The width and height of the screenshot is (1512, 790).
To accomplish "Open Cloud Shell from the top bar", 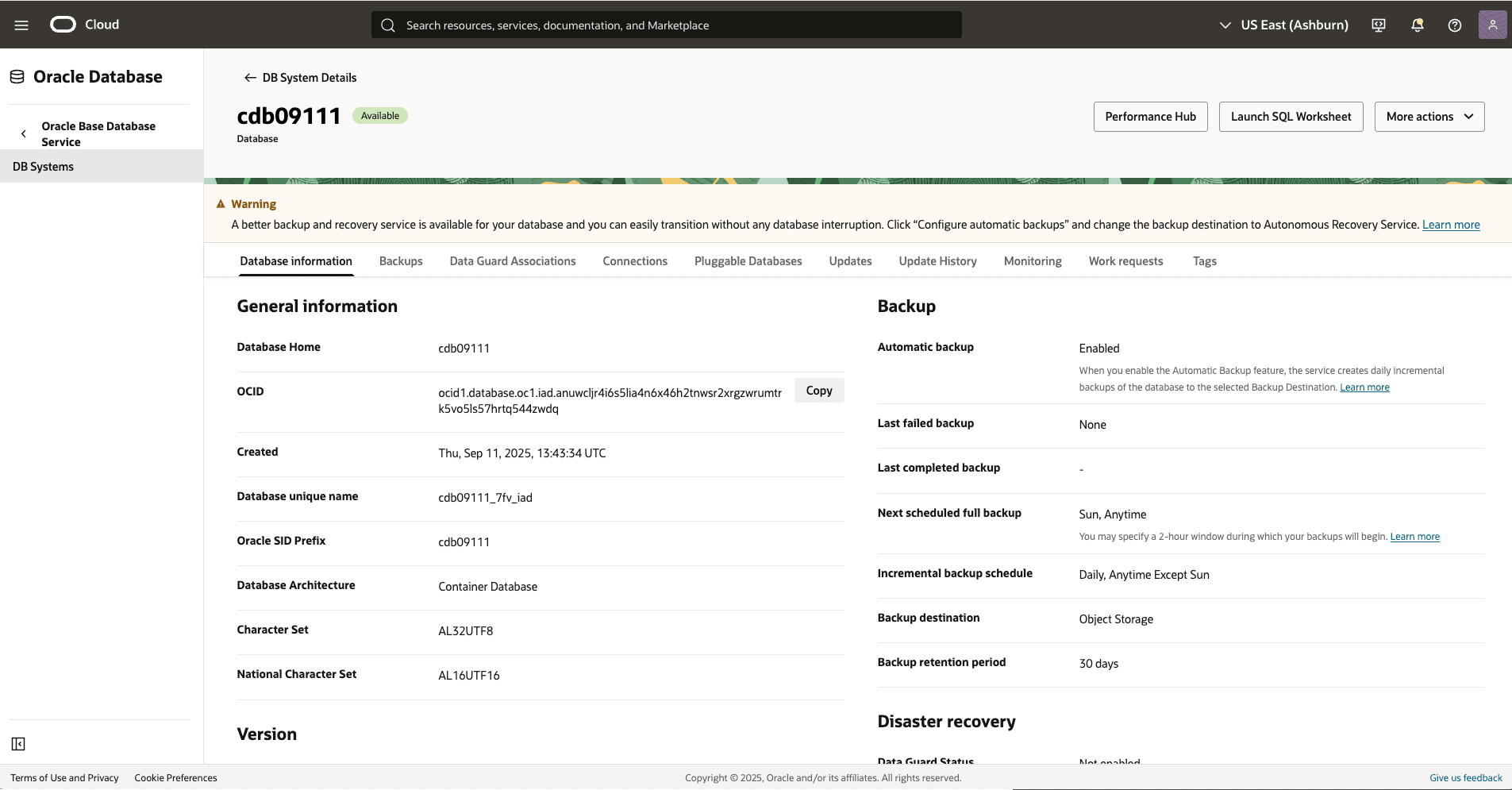I will tap(1378, 25).
